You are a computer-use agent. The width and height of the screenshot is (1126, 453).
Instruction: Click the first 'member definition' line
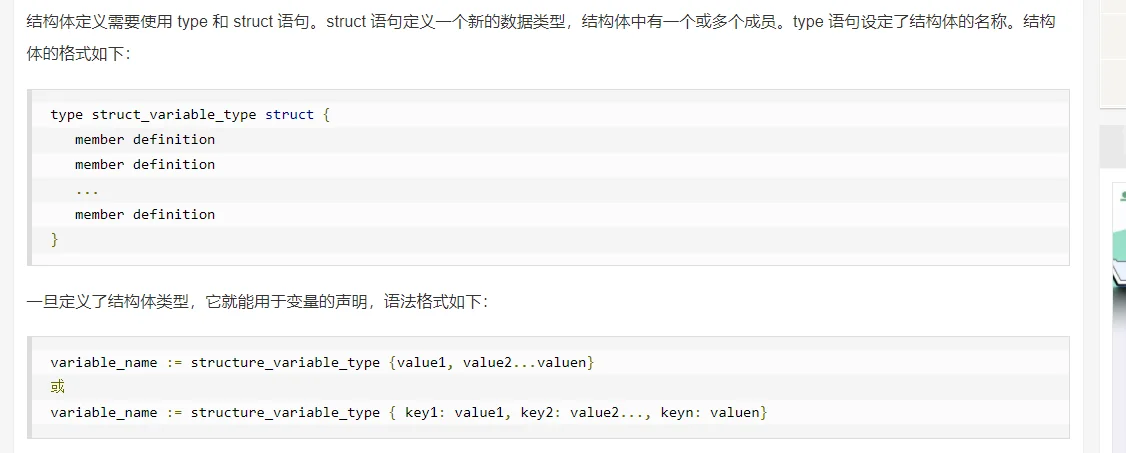click(145, 139)
